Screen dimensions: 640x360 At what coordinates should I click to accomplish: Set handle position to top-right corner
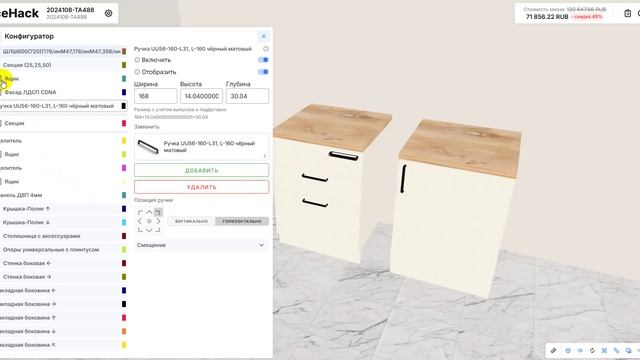158,212
